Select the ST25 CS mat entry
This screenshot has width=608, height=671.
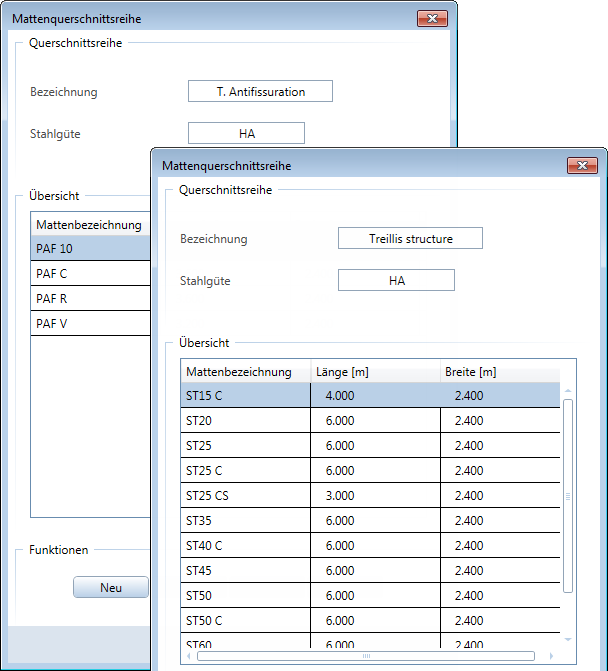coord(244,495)
